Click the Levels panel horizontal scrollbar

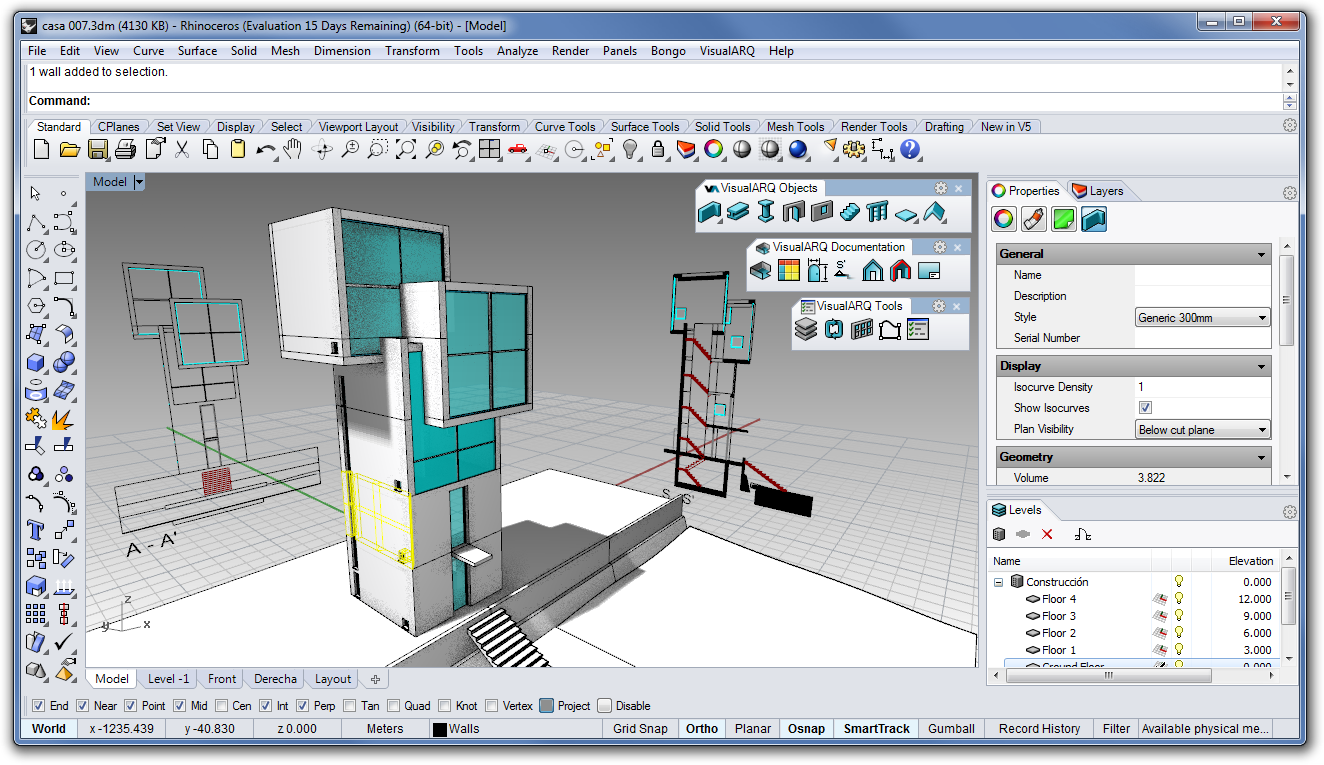(x=1107, y=676)
